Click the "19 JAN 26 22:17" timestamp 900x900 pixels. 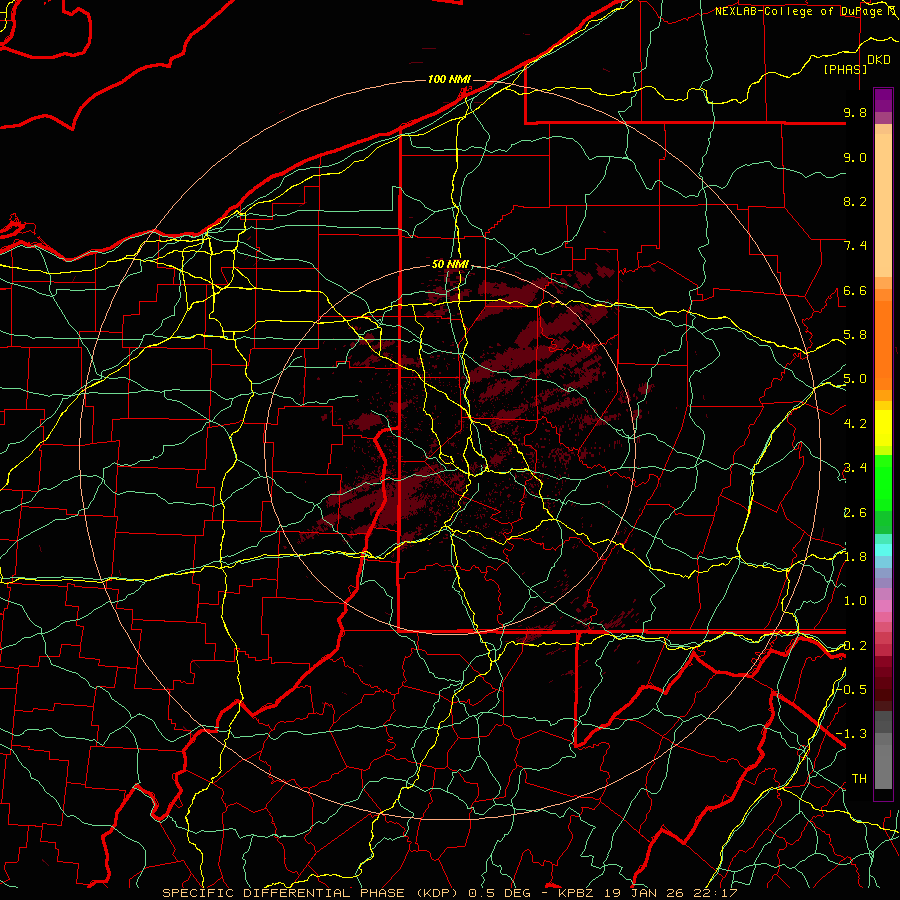coord(672,893)
